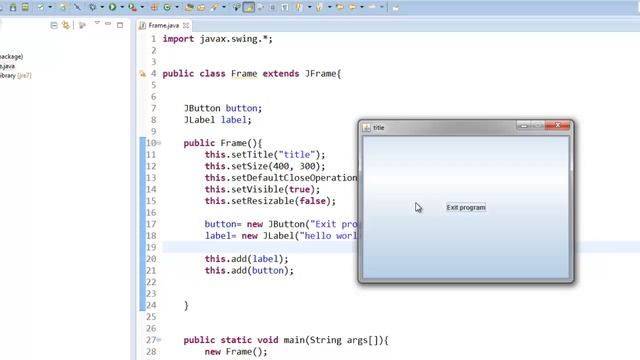Screen dimensions: 640x360
Task: Minimize the Package Explorer panel
Action: click(x=108, y=24)
